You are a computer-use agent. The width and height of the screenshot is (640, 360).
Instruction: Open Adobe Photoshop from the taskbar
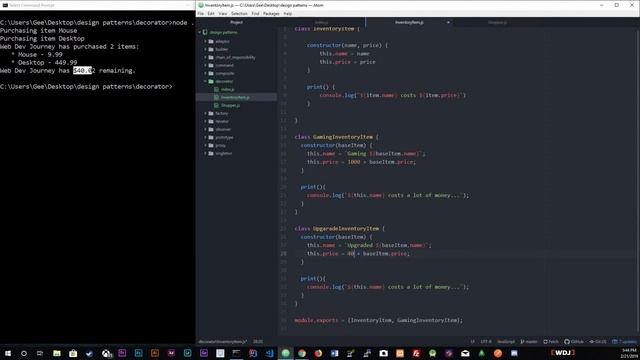pos(138,353)
